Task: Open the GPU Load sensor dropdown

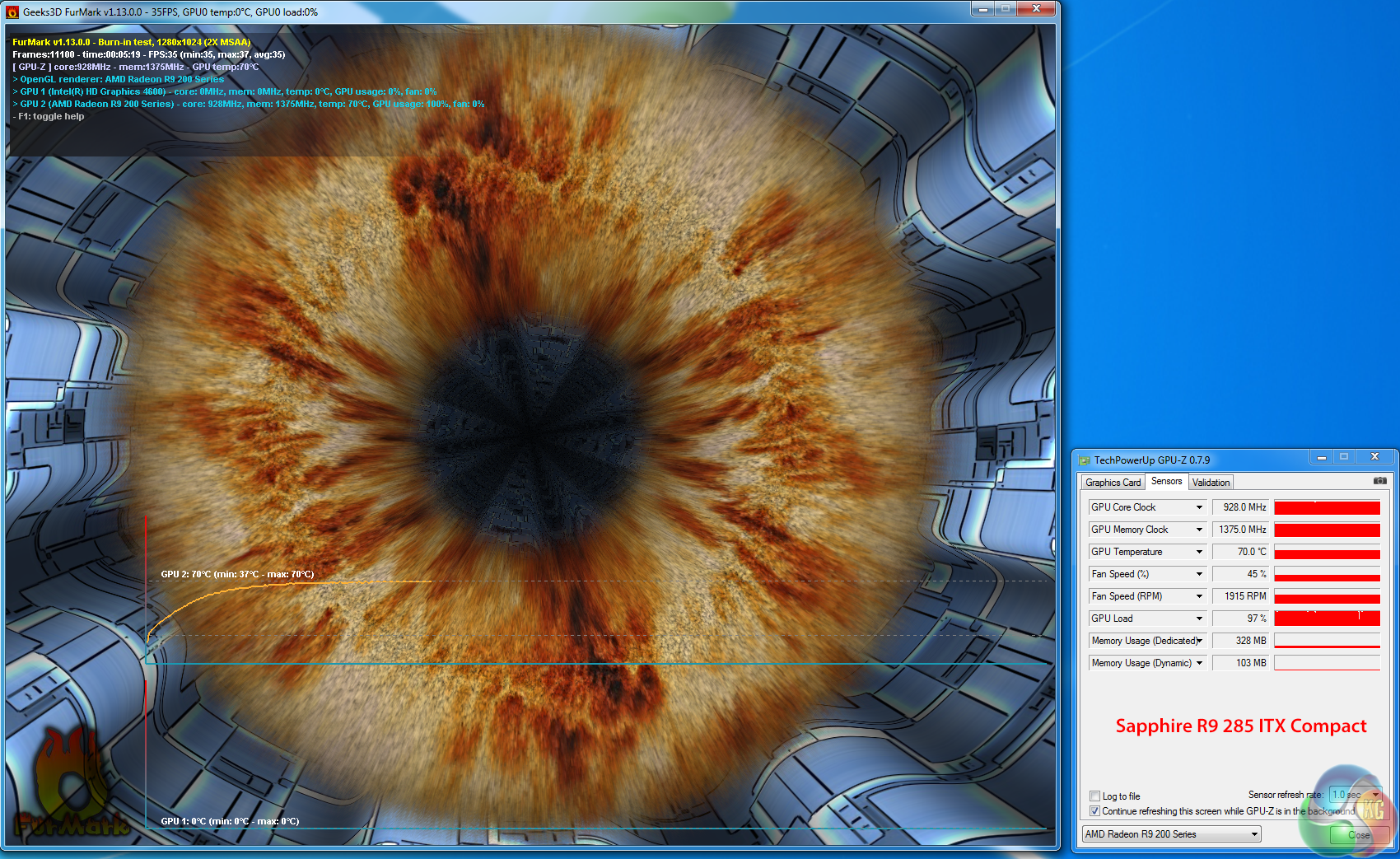Action: pyautogui.click(x=1199, y=619)
